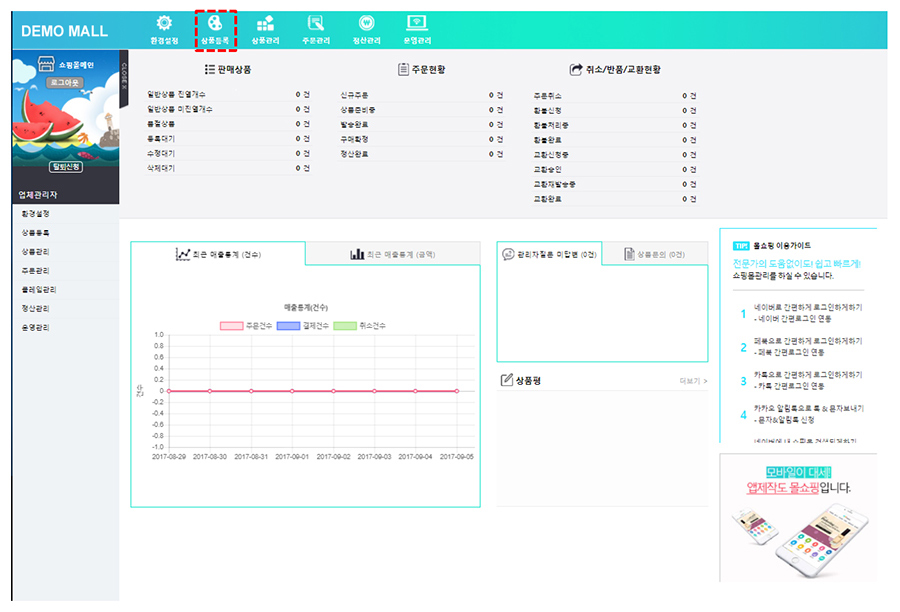Image resolution: width=900 pixels, height=612 pixels.
Task: Click the 환불완료 row
Action: tap(615, 140)
